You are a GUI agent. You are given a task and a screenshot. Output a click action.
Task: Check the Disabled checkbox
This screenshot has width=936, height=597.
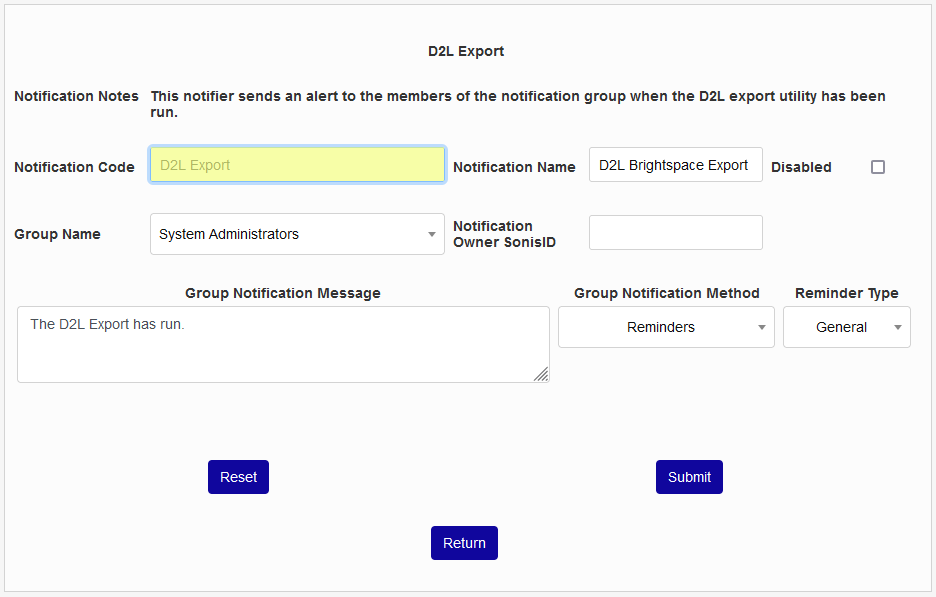point(878,167)
